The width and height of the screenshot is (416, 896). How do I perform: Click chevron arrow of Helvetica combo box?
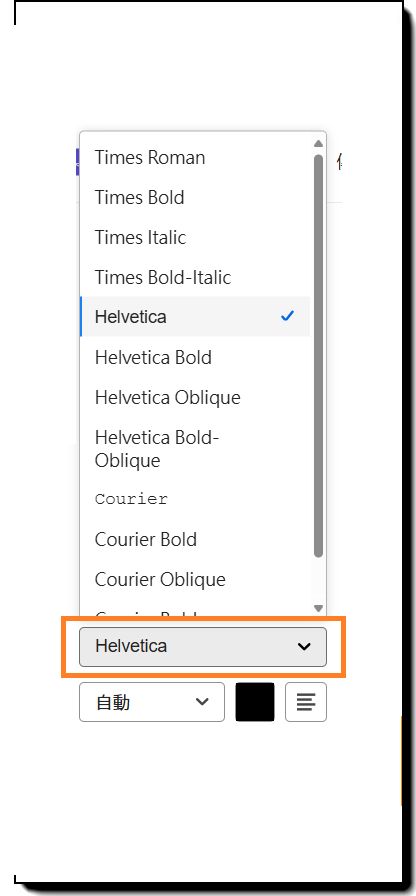click(304, 647)
